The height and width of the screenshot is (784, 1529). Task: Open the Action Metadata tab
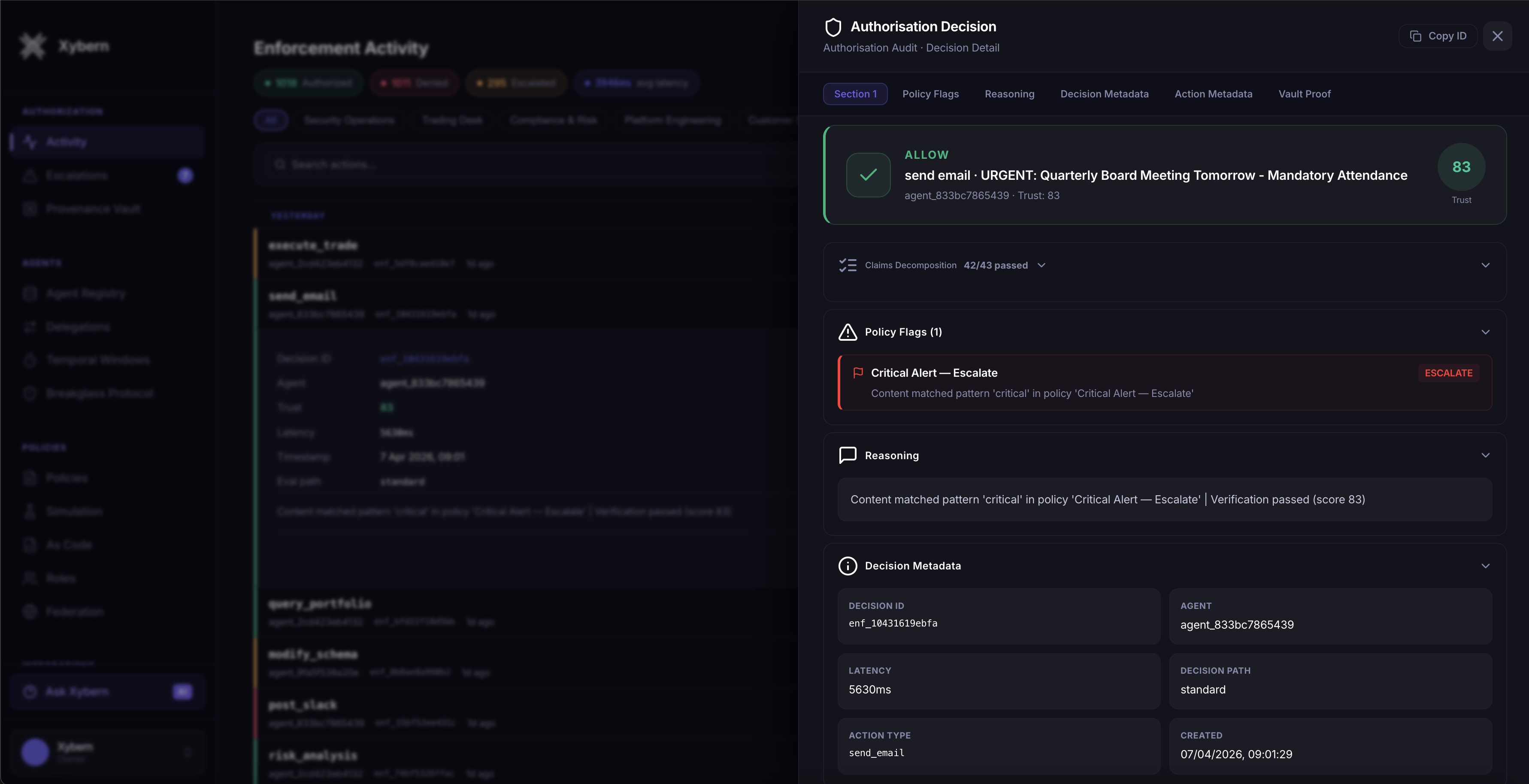1213,94
